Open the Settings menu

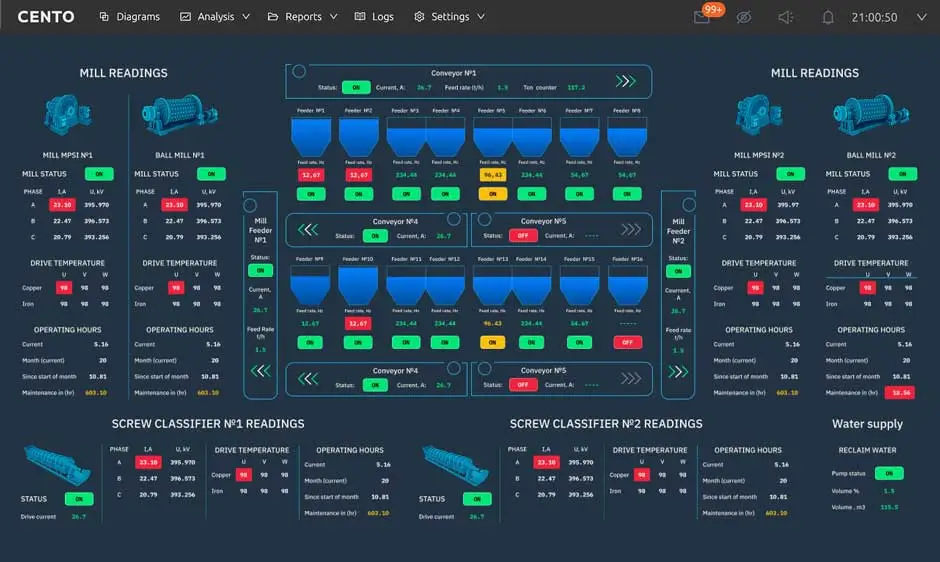tap(449, 17)
